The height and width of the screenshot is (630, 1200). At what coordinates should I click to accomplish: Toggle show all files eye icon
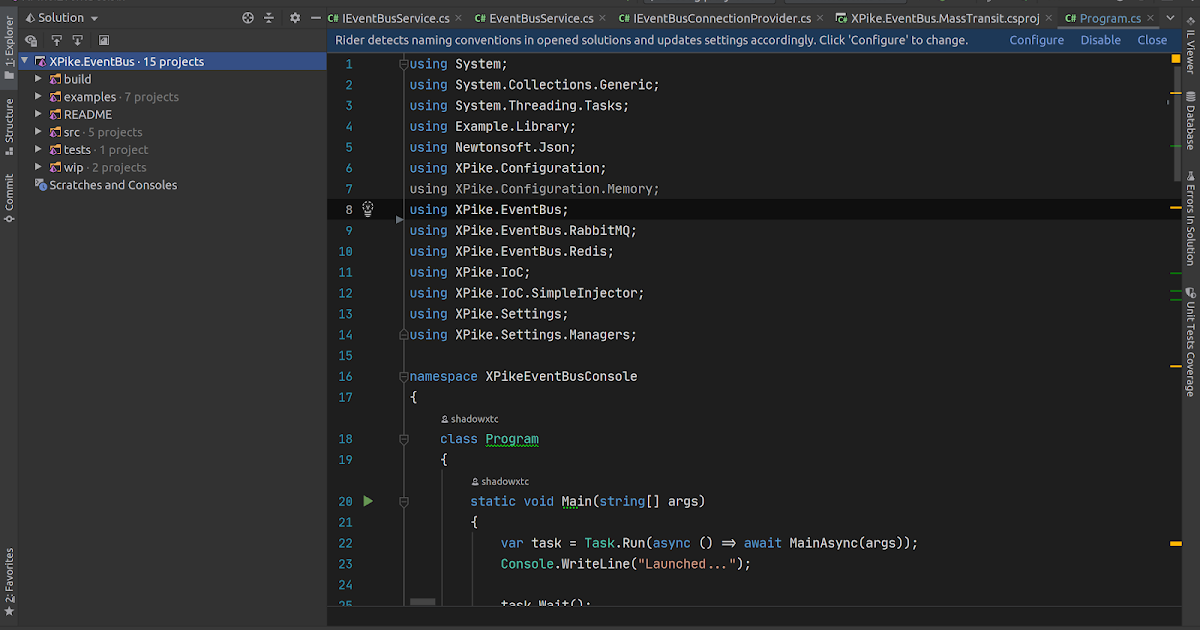[x=31, y=41]
